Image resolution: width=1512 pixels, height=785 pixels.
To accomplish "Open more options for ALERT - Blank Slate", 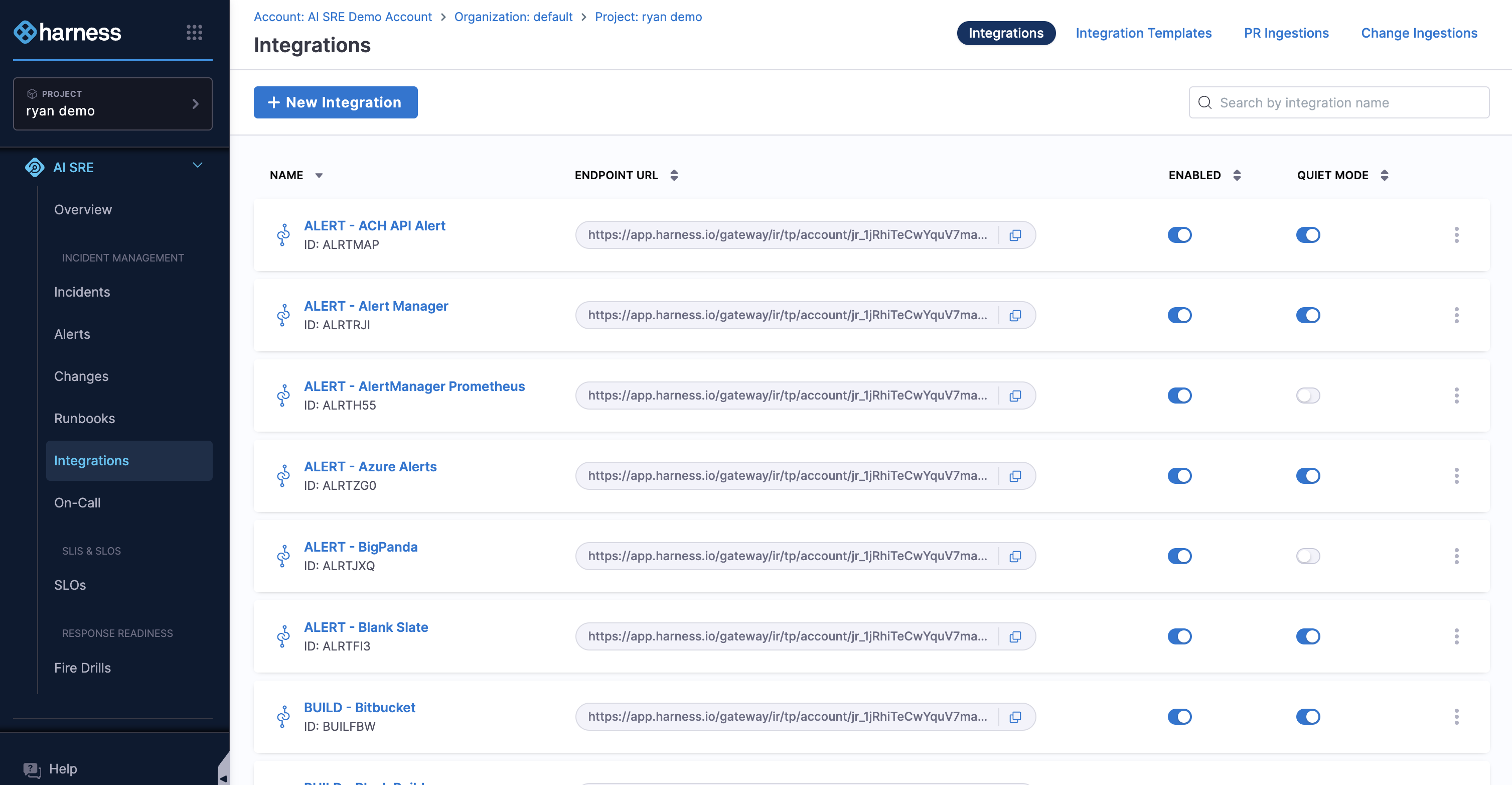I will [x=1456, y=636].
